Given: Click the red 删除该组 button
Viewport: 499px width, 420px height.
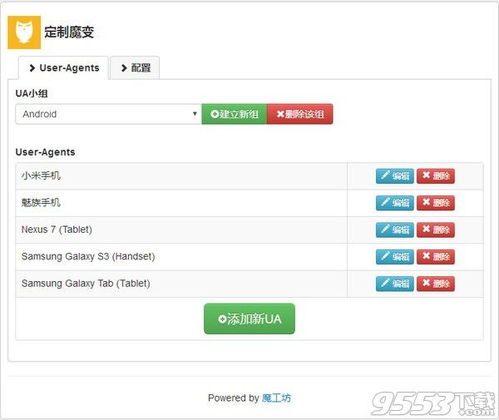Looking at the screenshot, I should coord(300,114).
